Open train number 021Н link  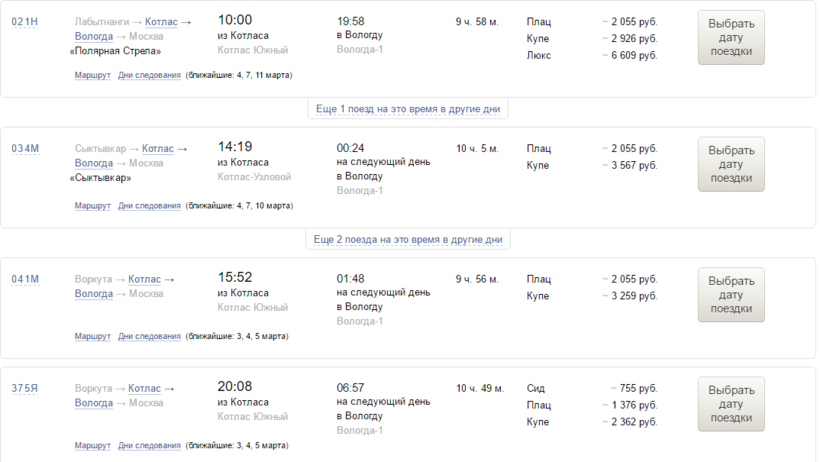pyautogui.click(x=25, y=22)
